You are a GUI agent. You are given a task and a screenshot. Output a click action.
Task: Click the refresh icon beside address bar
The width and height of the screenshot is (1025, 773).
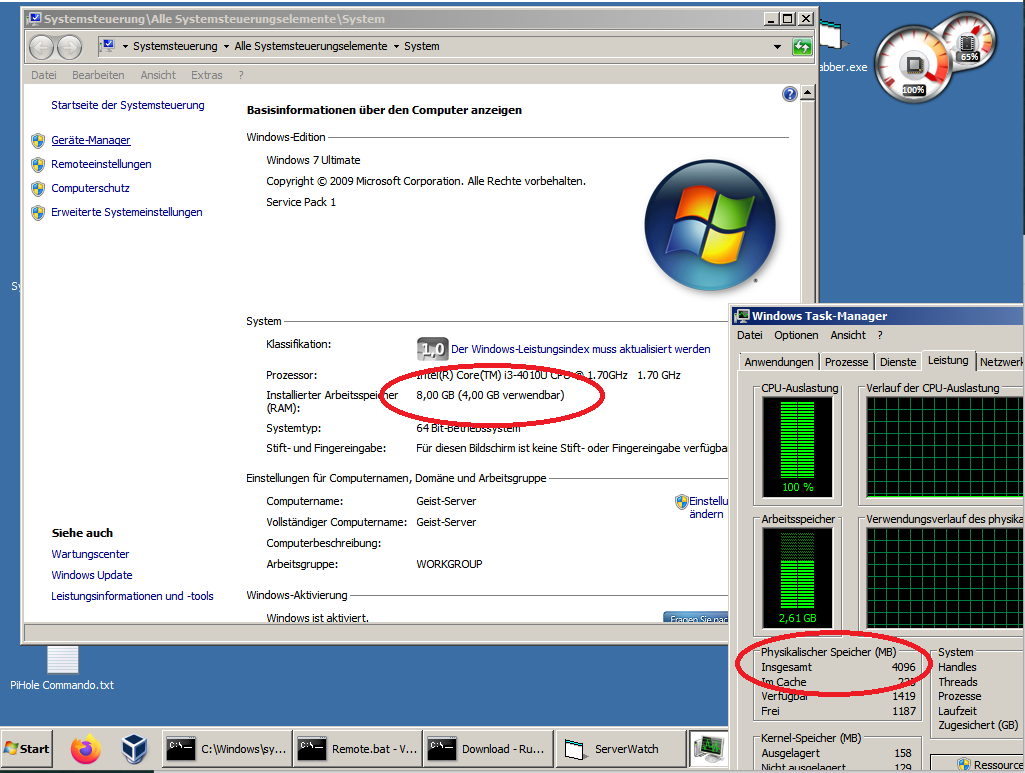point(801,46)
